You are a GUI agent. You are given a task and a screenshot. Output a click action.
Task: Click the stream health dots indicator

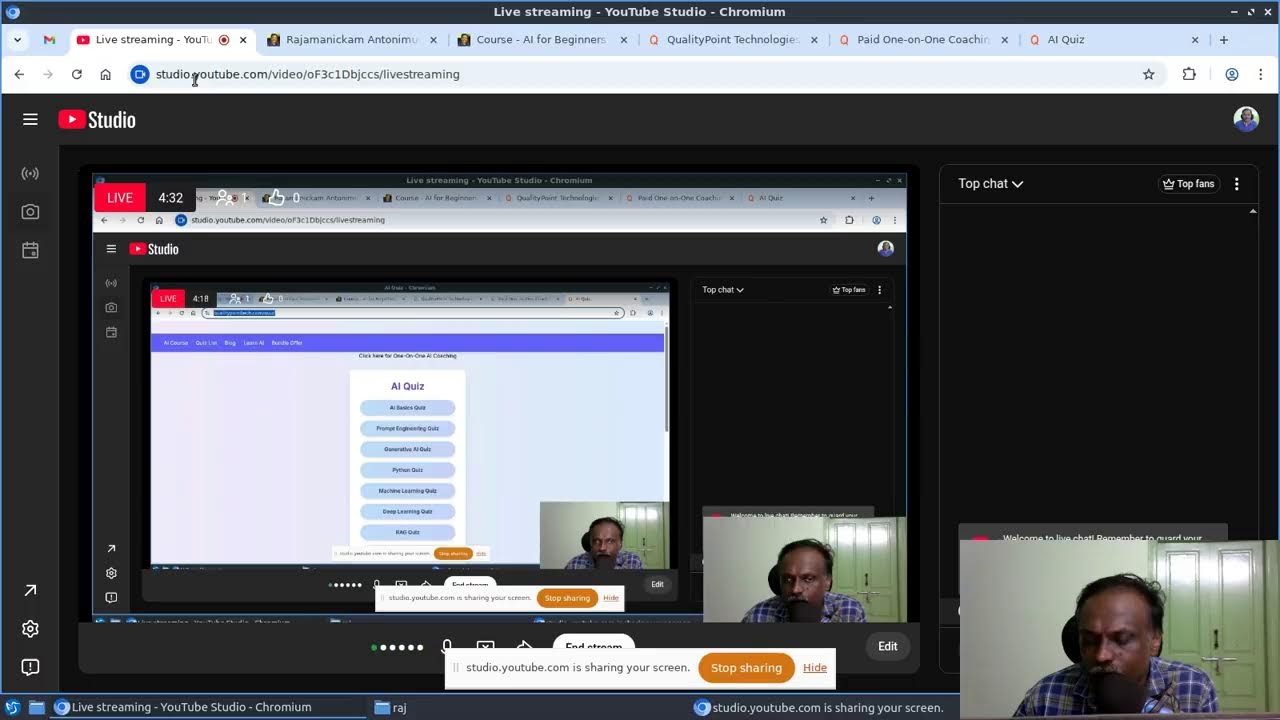pos(398,647)
